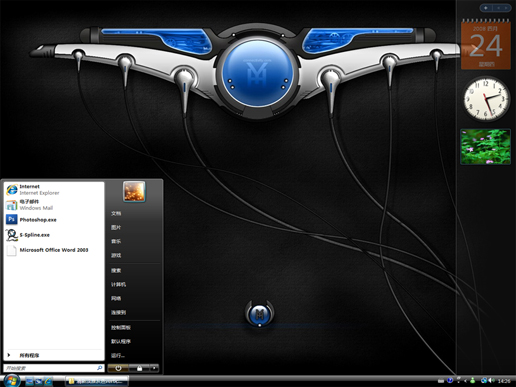The width and height of the screenshot is (516, 387).
Task: Click the user account picture thumbnail
Action: tap(134, 191)
